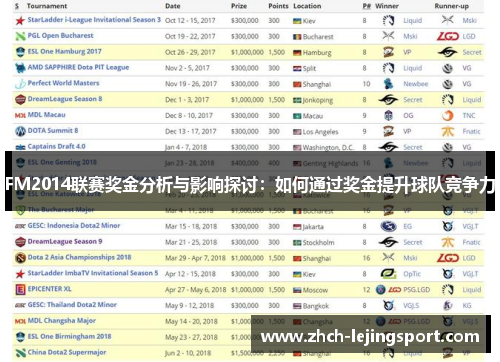Click the ESL icon beside ESL One Birmingham 2018
Screen dimensions: 500x362
click(20, 337)
